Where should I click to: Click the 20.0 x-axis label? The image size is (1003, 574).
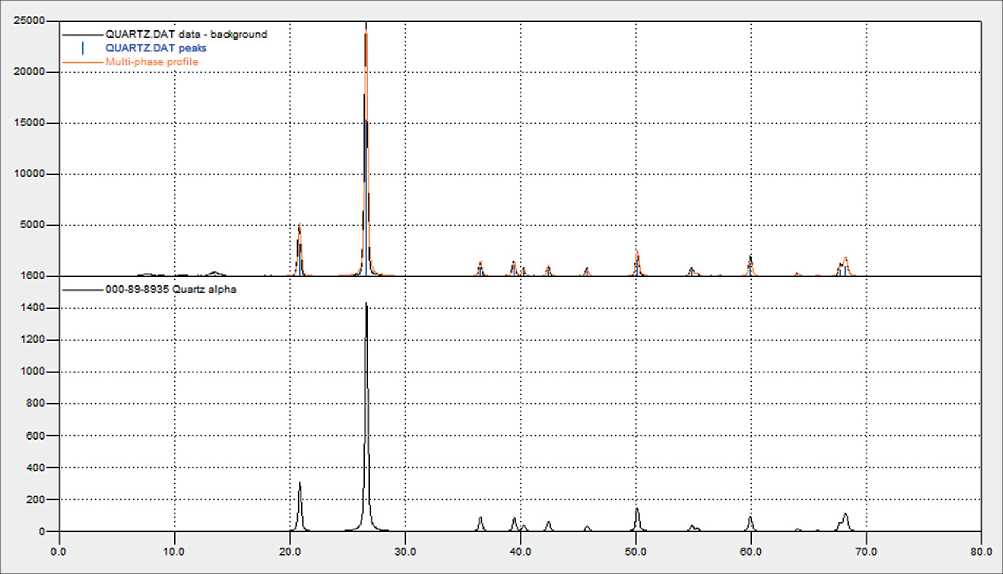coord(289,552)
